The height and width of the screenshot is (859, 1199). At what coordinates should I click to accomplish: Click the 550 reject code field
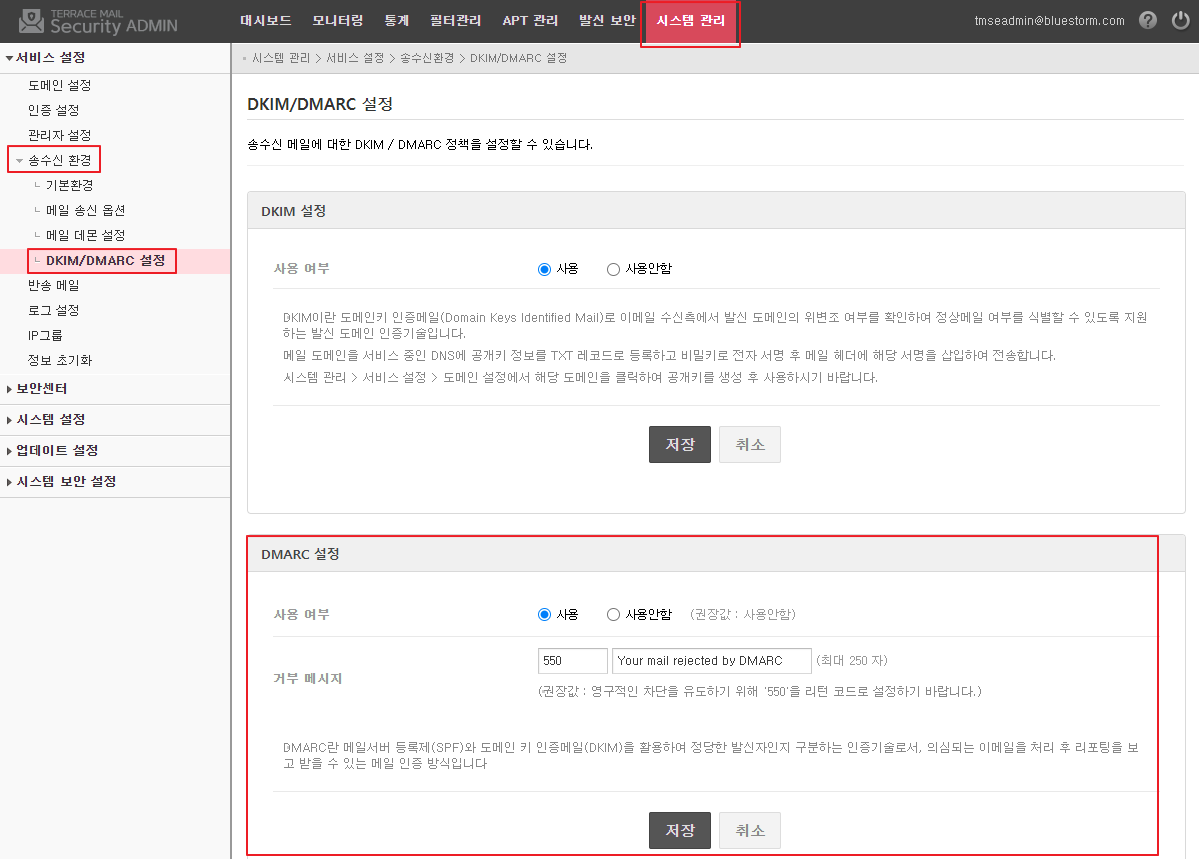[x=573, y=661]
